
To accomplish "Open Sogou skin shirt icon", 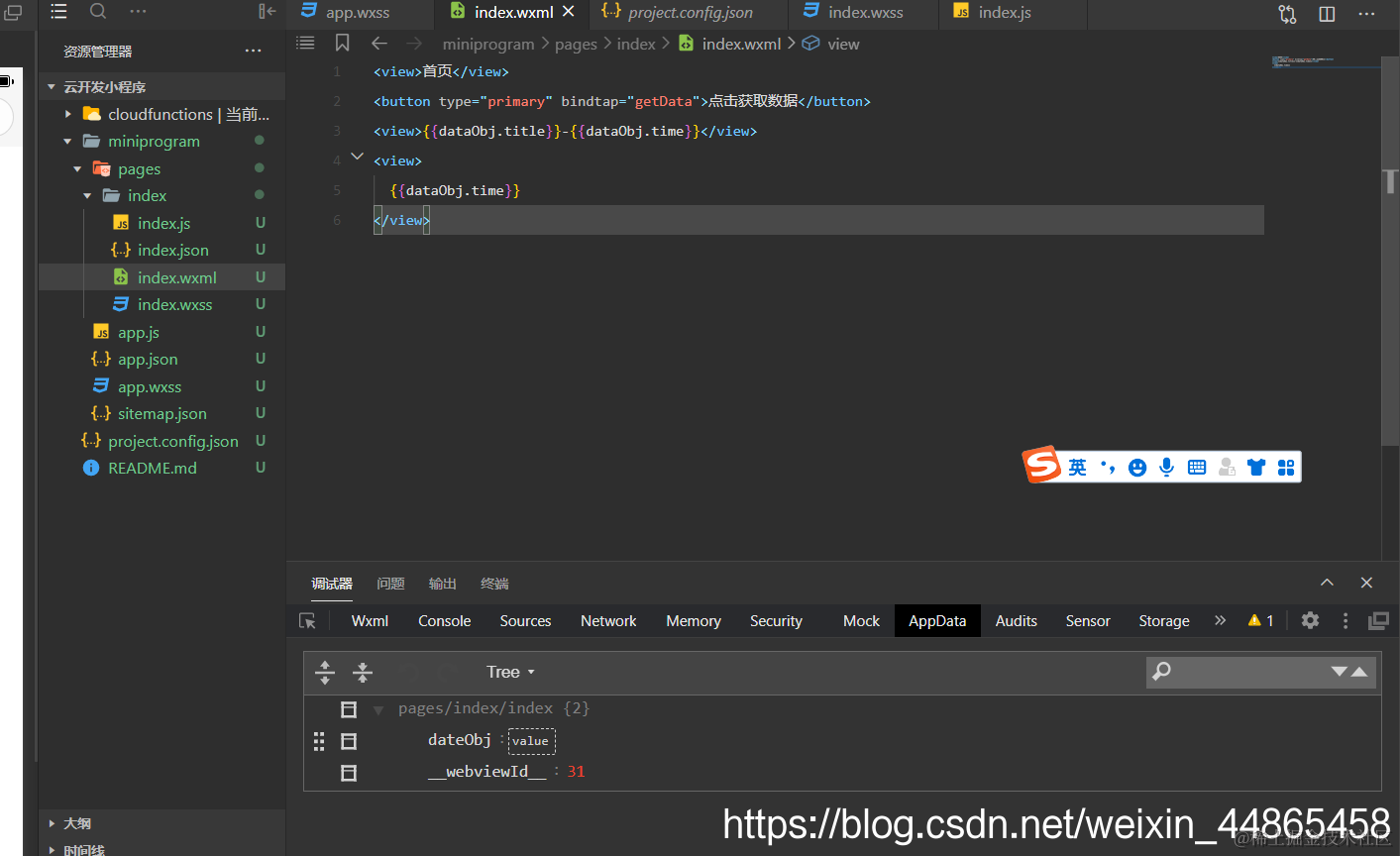I will tap(1256, 468).
